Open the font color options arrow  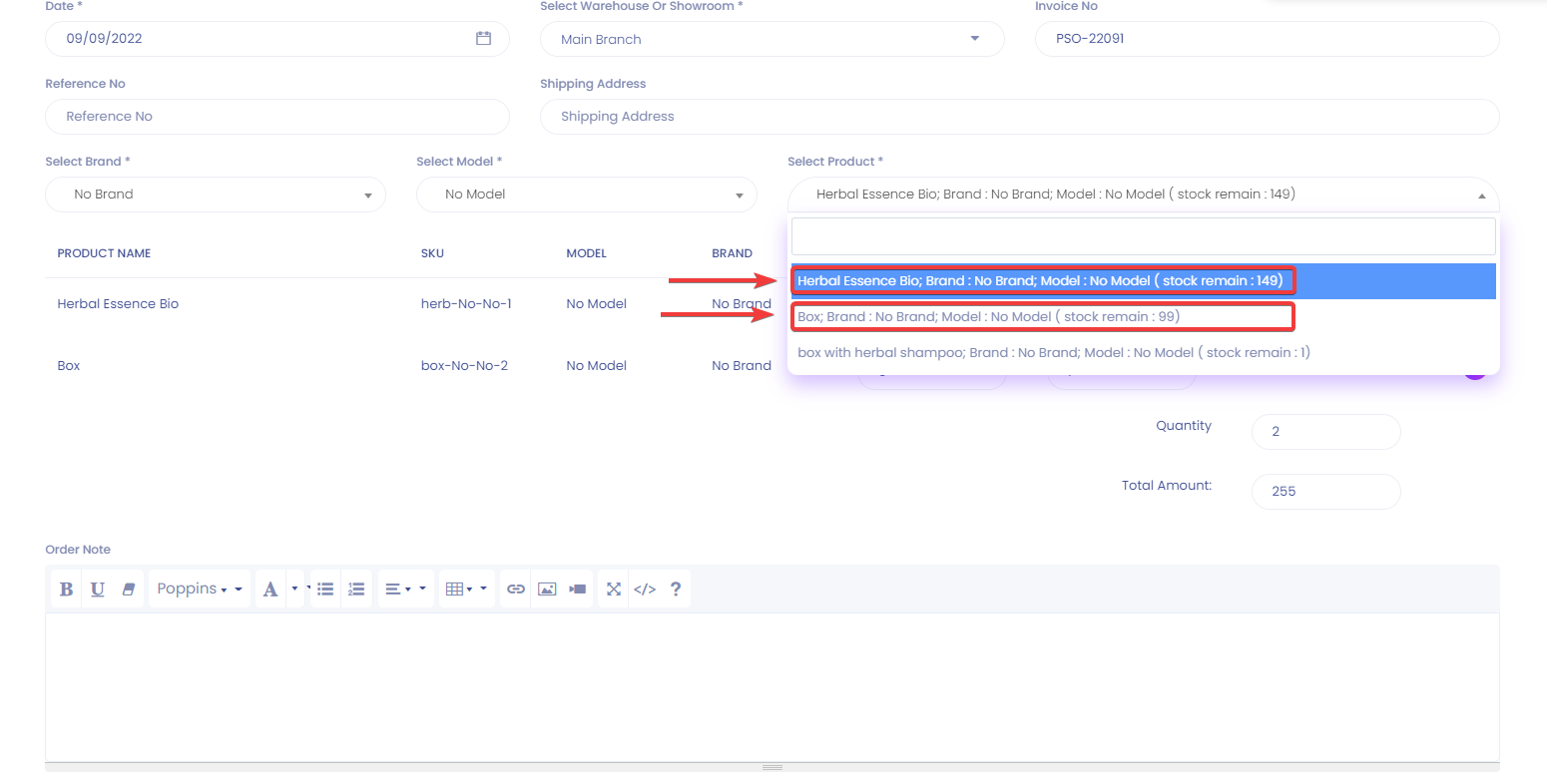(x=294, y=588)
